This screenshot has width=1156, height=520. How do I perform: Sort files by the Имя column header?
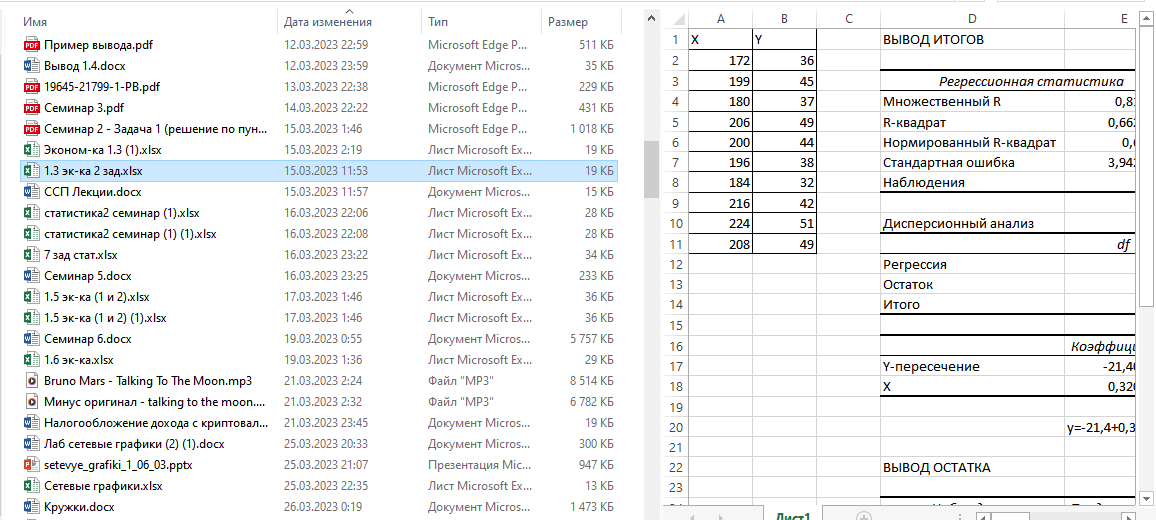point(147,22)
